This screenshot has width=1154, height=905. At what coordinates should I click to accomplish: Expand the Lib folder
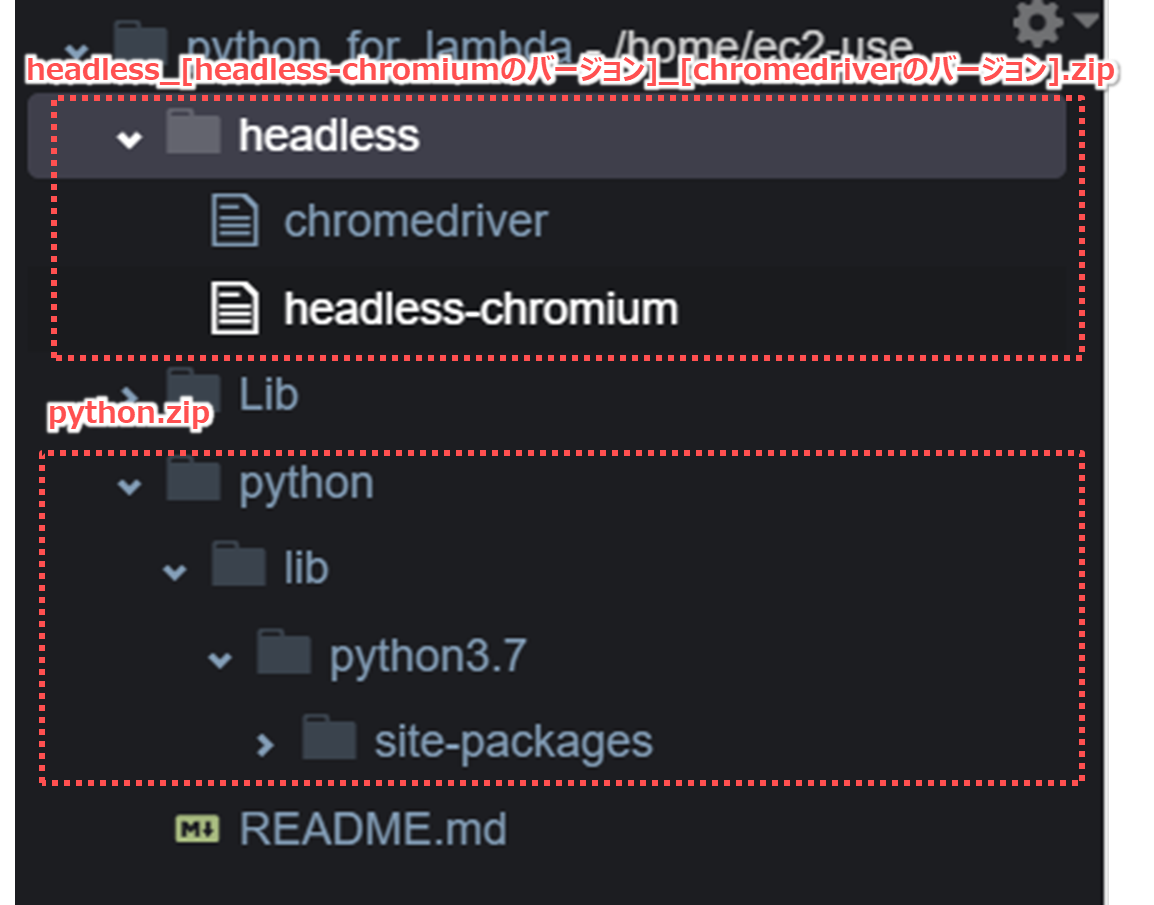(129, 392)
